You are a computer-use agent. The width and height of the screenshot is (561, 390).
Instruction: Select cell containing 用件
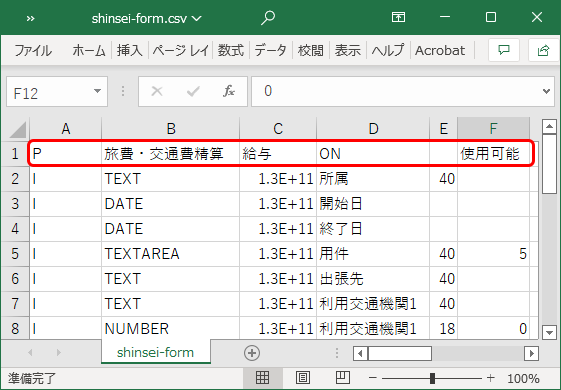(373, 254)
